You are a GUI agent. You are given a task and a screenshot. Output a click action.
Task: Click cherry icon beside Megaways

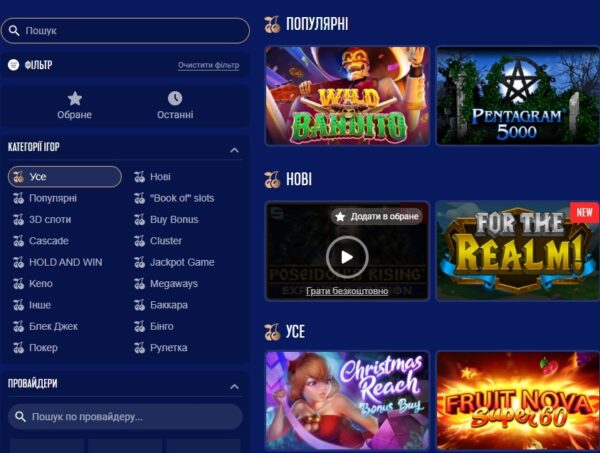tap(139, 284)
